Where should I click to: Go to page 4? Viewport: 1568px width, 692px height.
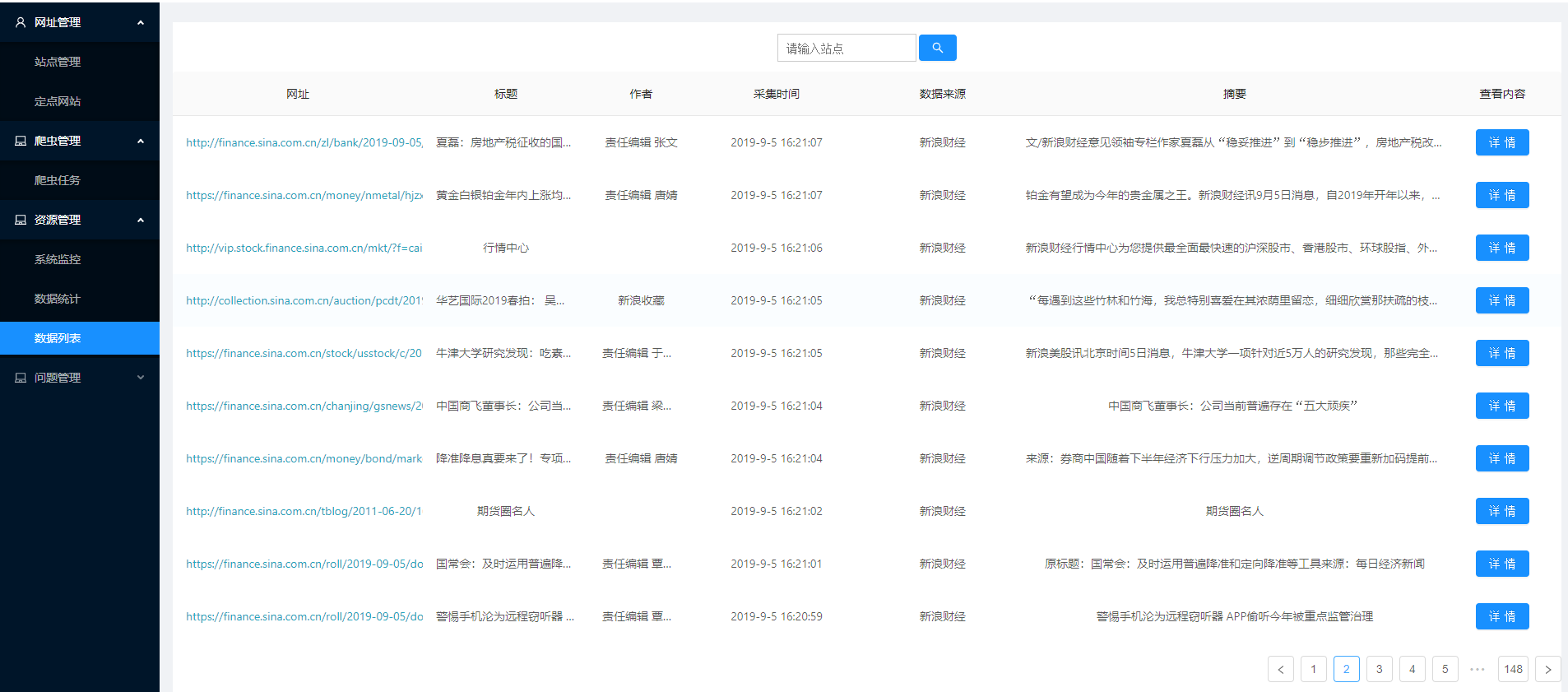pyautogui.click(x=1413, y=669)
